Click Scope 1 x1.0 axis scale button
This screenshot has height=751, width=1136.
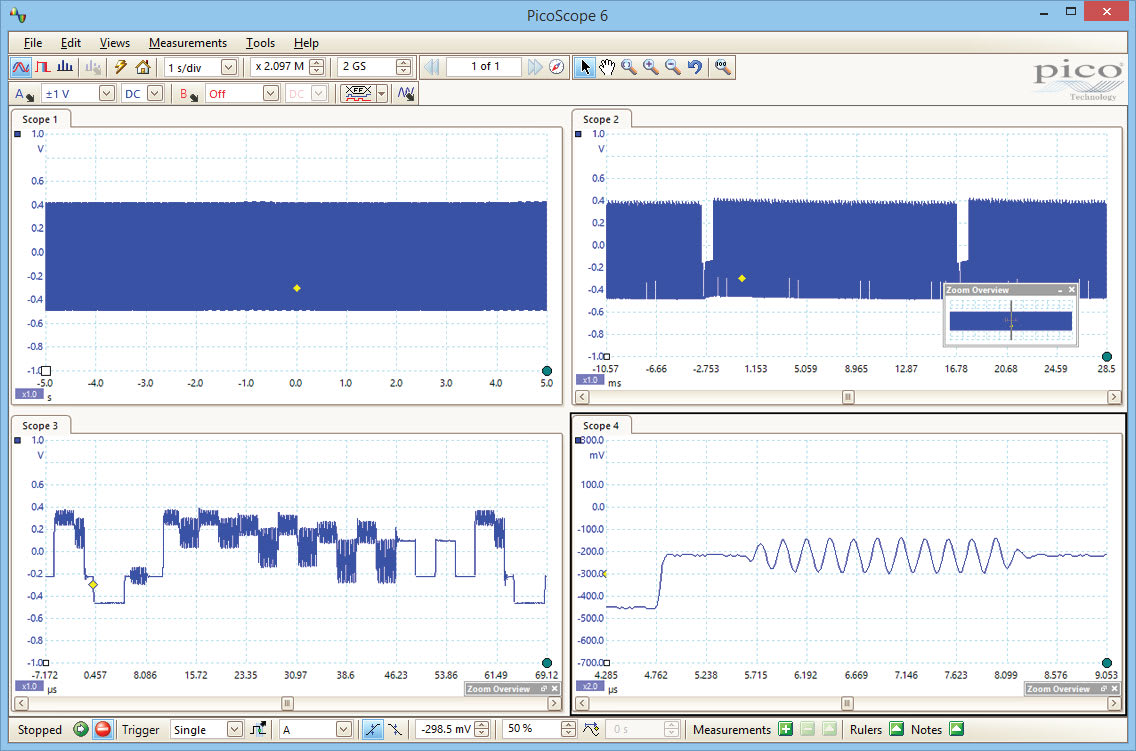pos(29,394)
